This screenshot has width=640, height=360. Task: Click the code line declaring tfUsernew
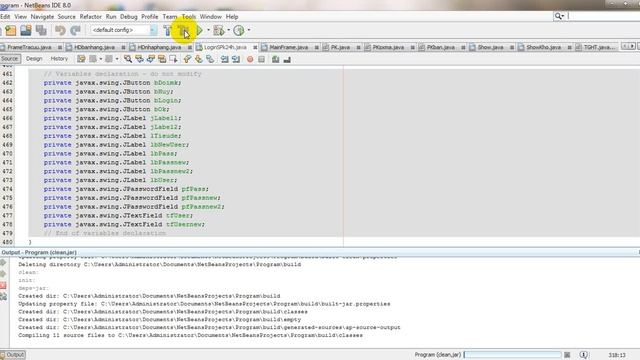[124, 224]
